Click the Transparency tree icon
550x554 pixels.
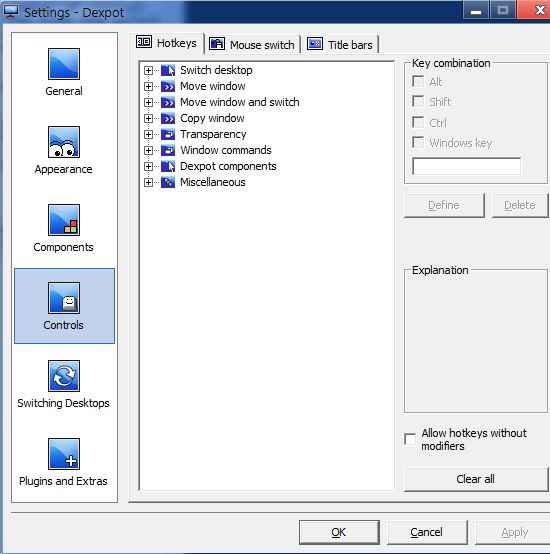[x=168, y=134]
